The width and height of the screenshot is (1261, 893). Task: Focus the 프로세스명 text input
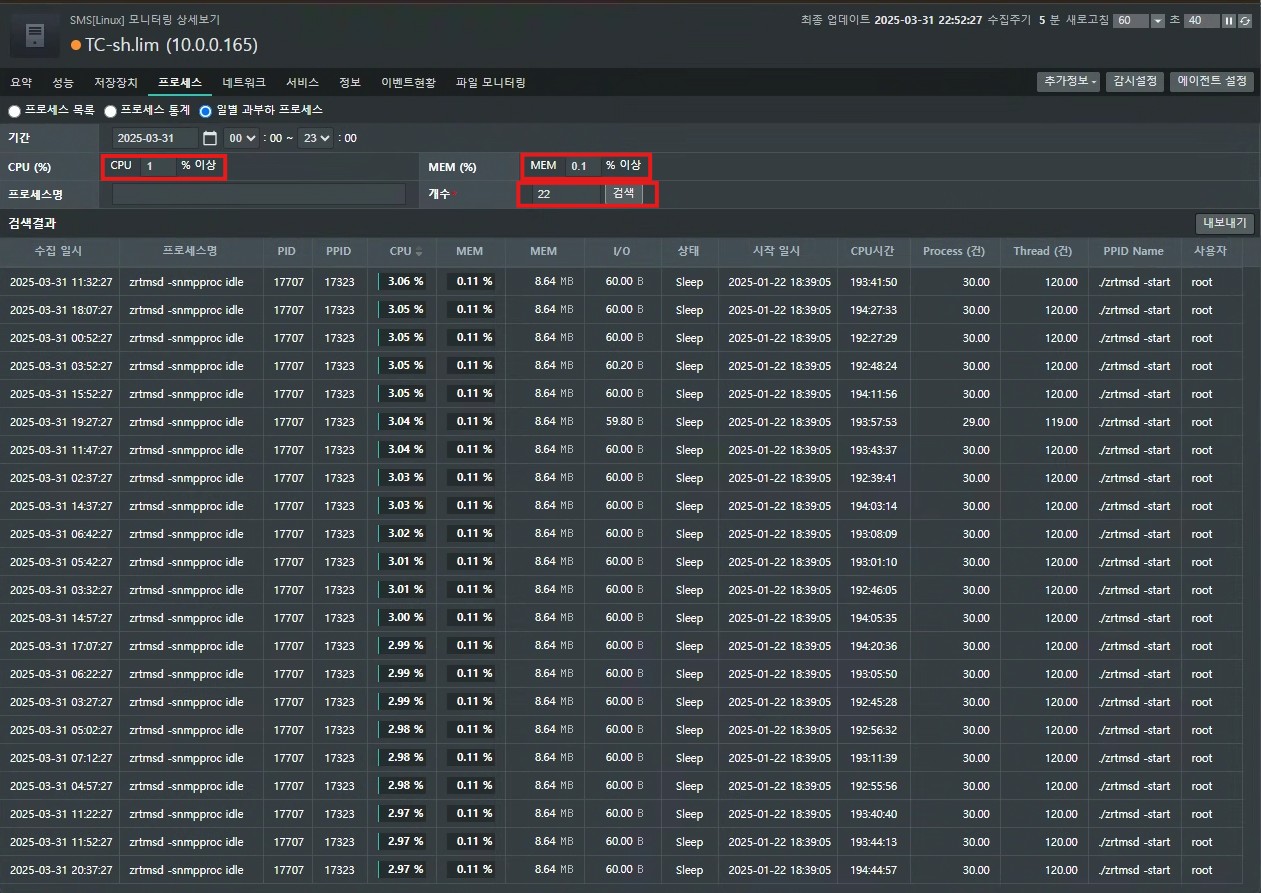pyautogui.click(x=259, y=194)
